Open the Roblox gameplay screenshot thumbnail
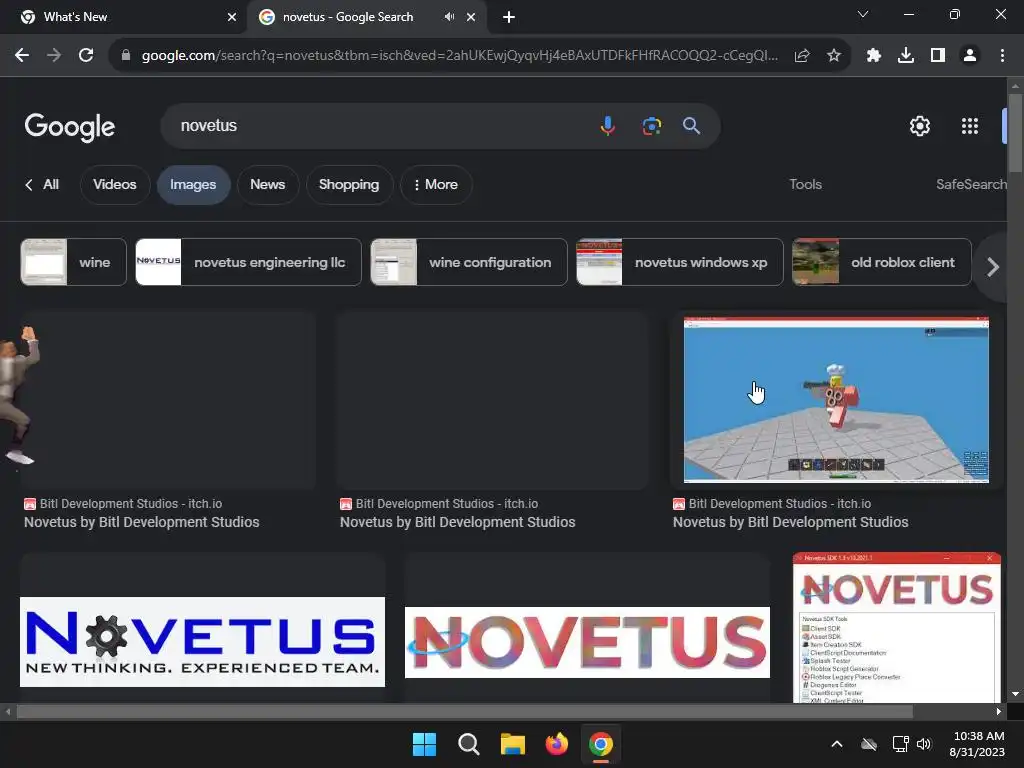The width and height of the screenshot is (1024, 768). tap(836, 400)
